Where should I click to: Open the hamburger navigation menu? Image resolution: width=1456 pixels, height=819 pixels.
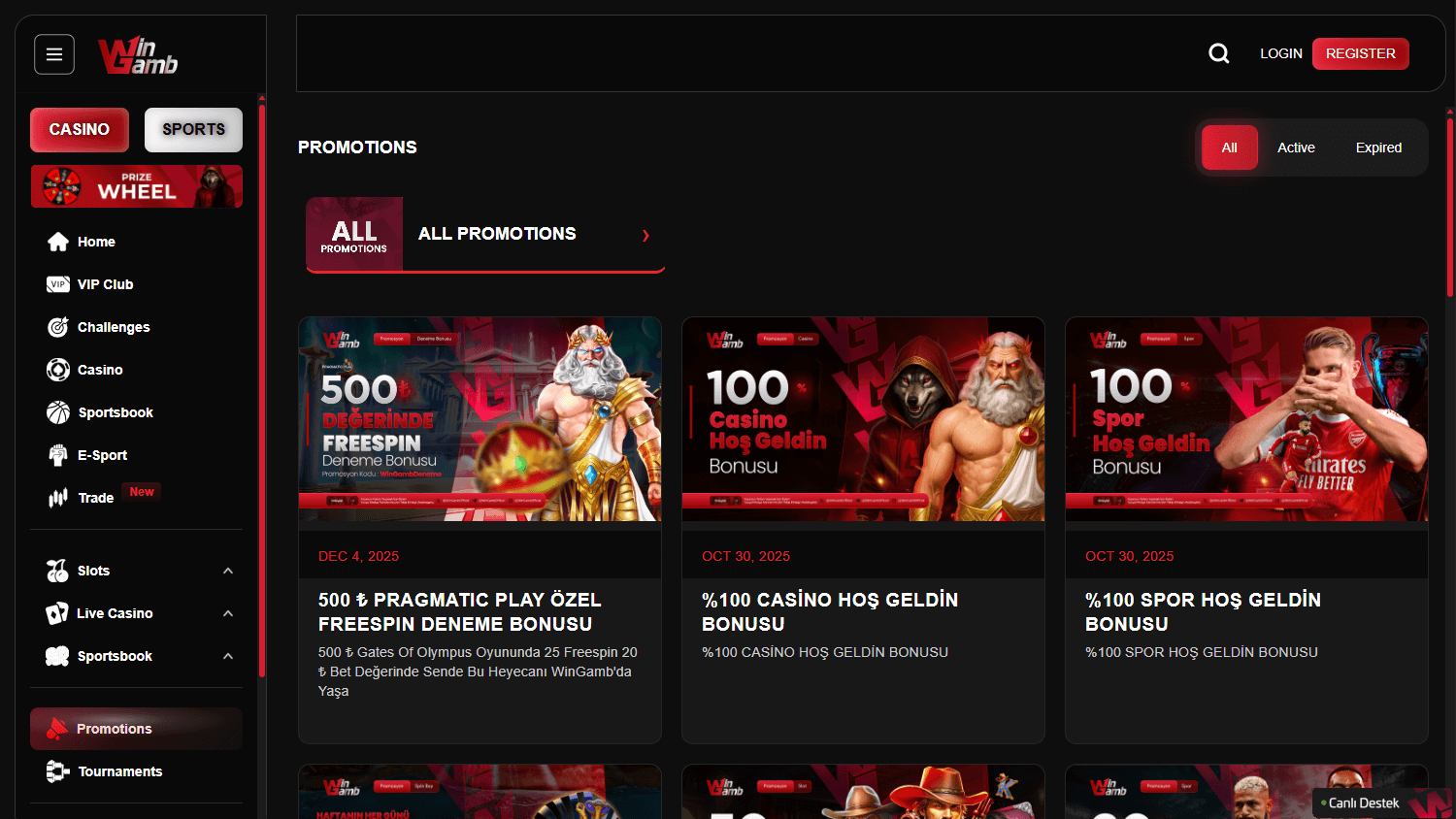point(53,54)
